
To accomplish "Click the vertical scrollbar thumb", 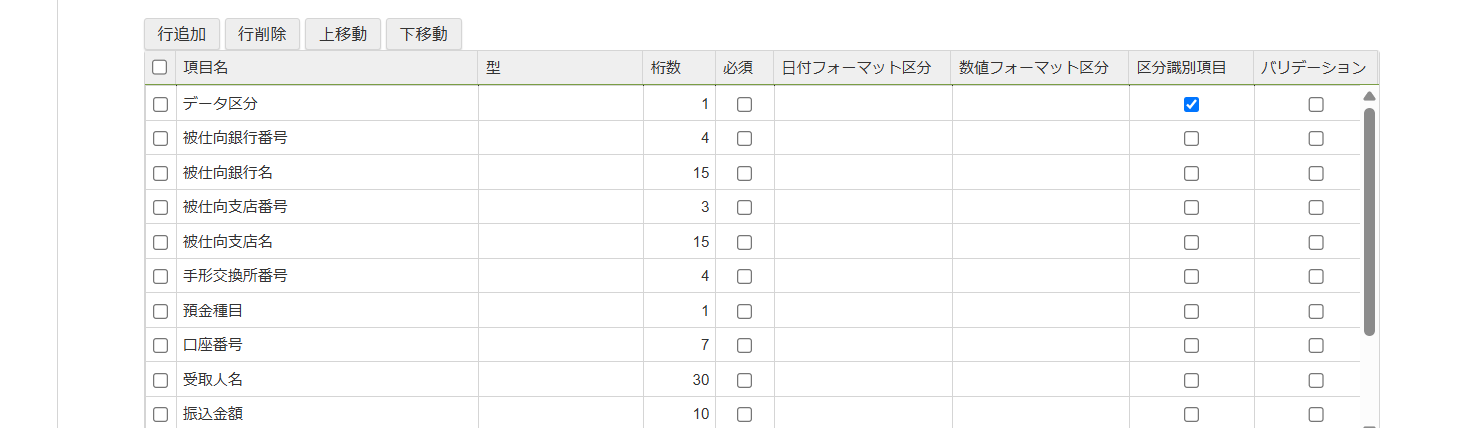I will pyautogui.click(x=1369, y=220).
